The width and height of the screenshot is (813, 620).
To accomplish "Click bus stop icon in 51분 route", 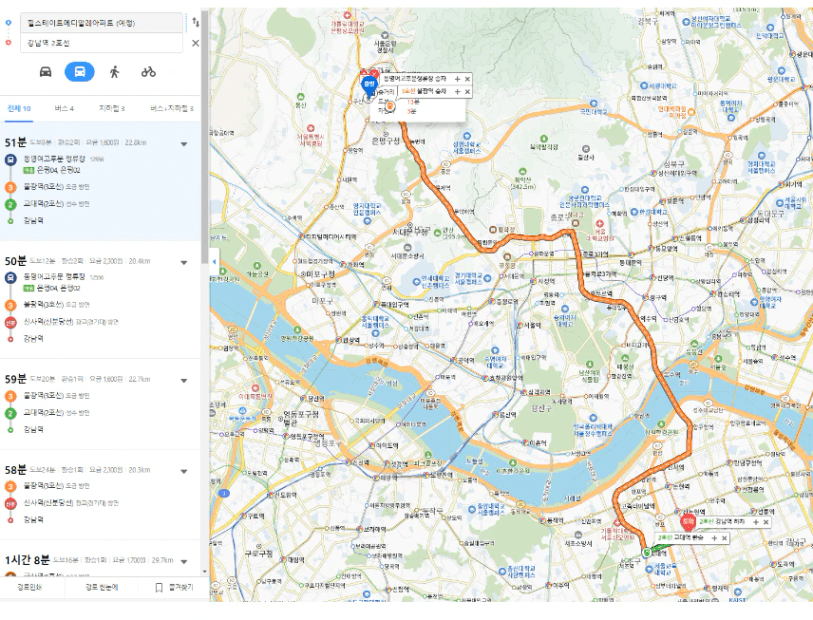I will 10,160.
